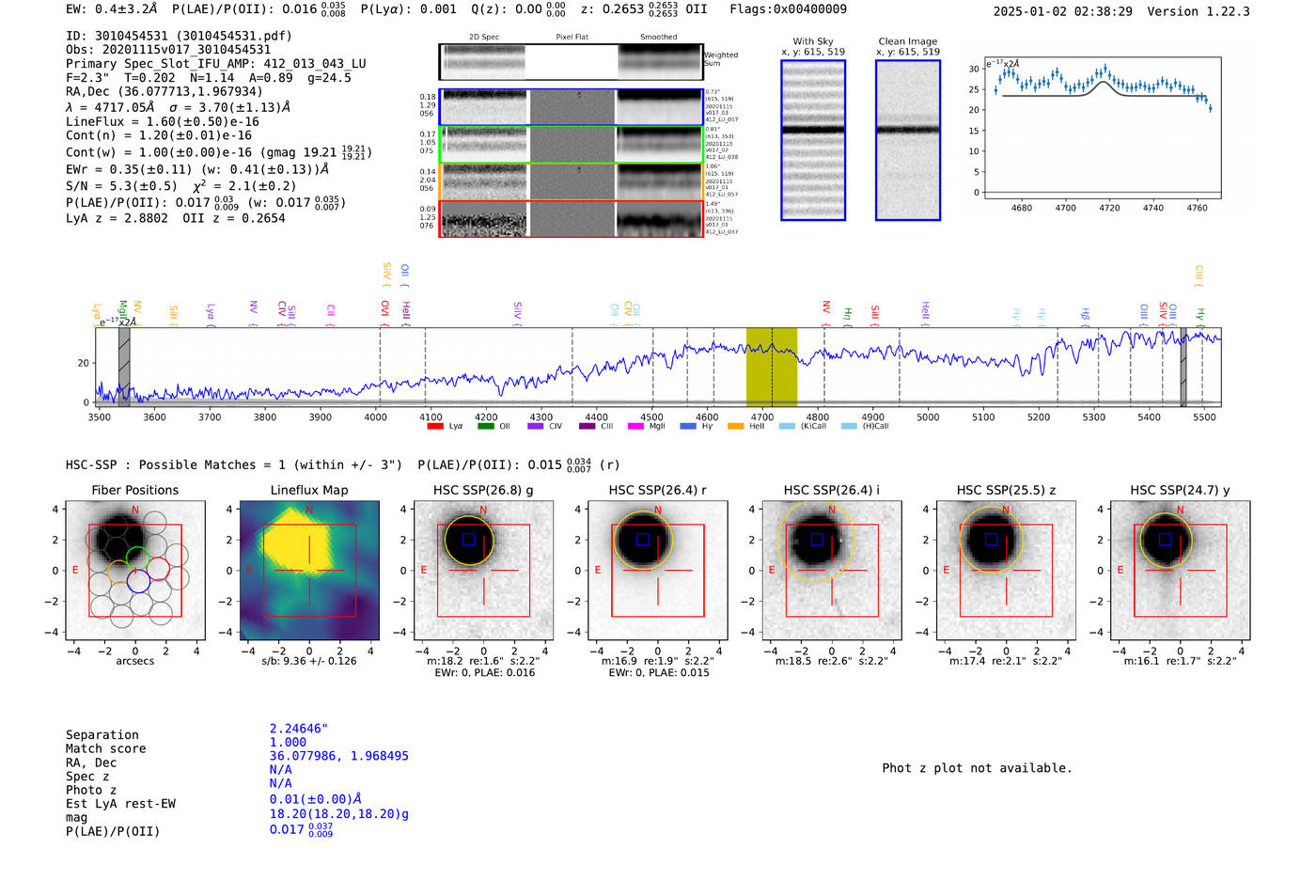Click the 'm:16.1 re:1.7" s:2.2"' caption
This screenshot has width=1316, height=896.
[1181, 661]
